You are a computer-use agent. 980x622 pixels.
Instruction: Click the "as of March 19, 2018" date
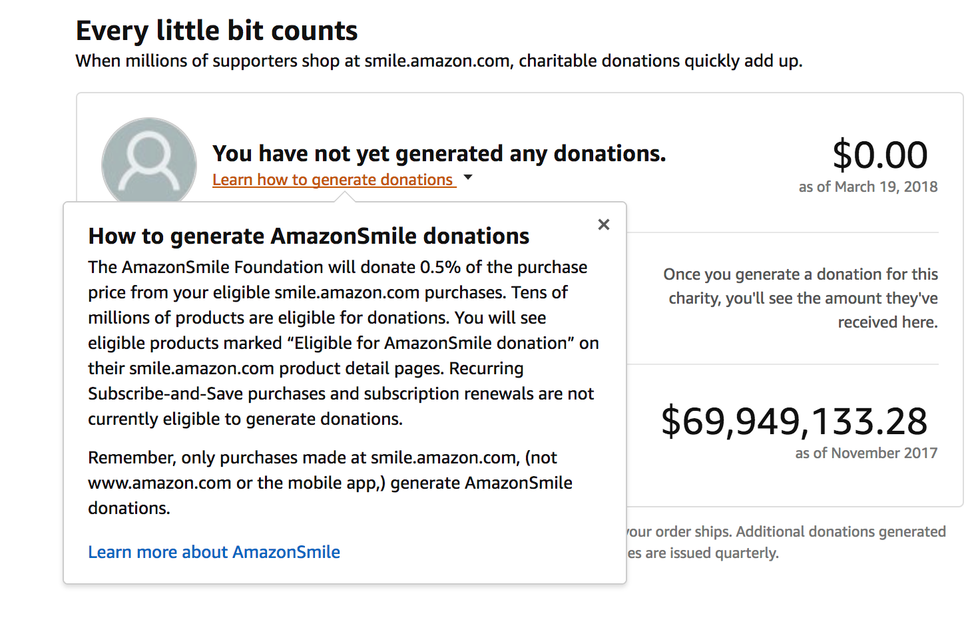pyautogui.click(x=868, y=186)
